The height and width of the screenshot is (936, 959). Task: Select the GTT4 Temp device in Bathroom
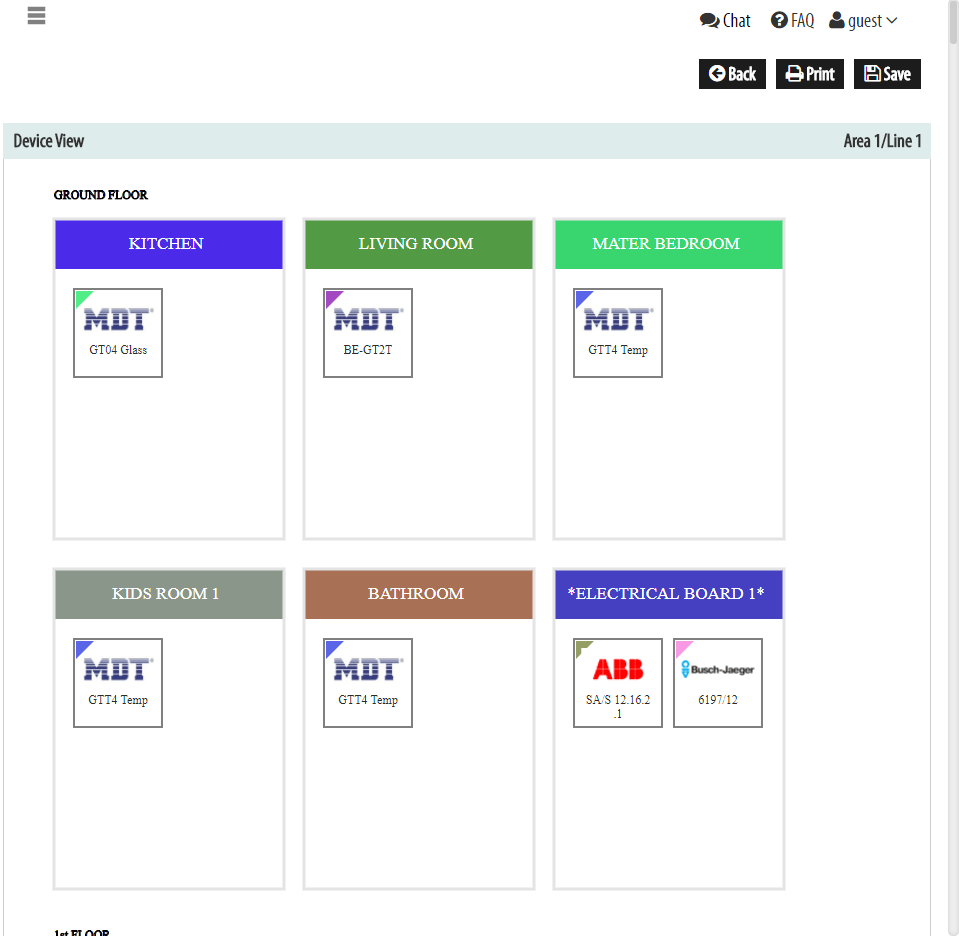(x=368, y=683)
